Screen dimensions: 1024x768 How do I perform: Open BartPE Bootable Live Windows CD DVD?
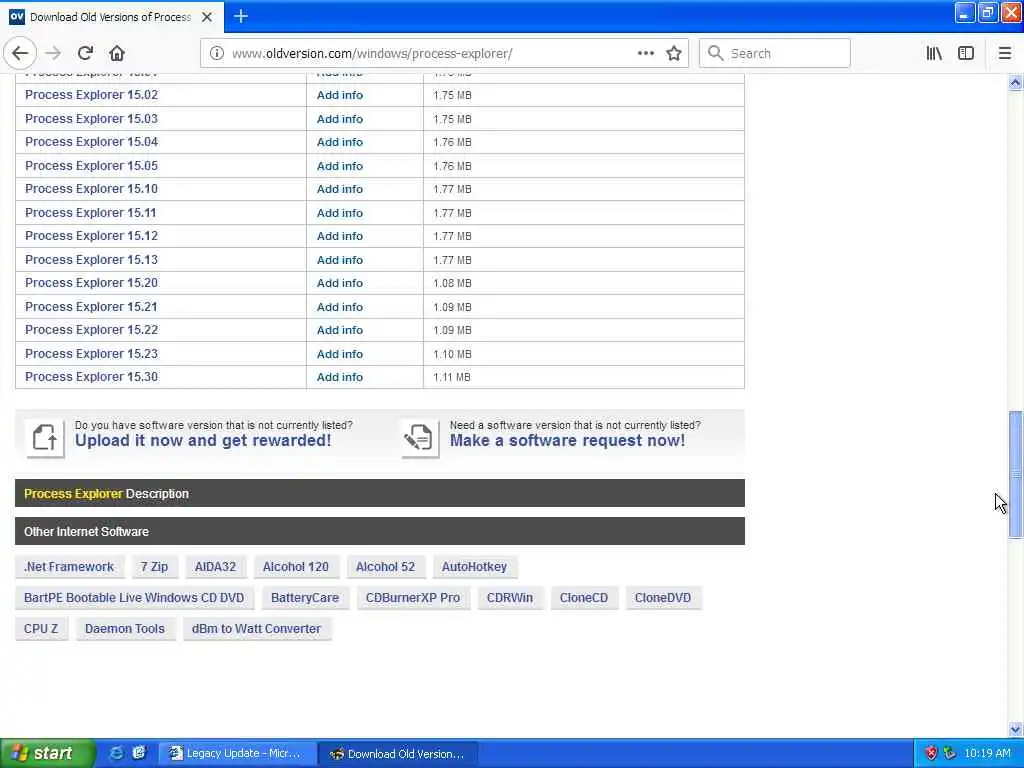[x=134, y=598]
